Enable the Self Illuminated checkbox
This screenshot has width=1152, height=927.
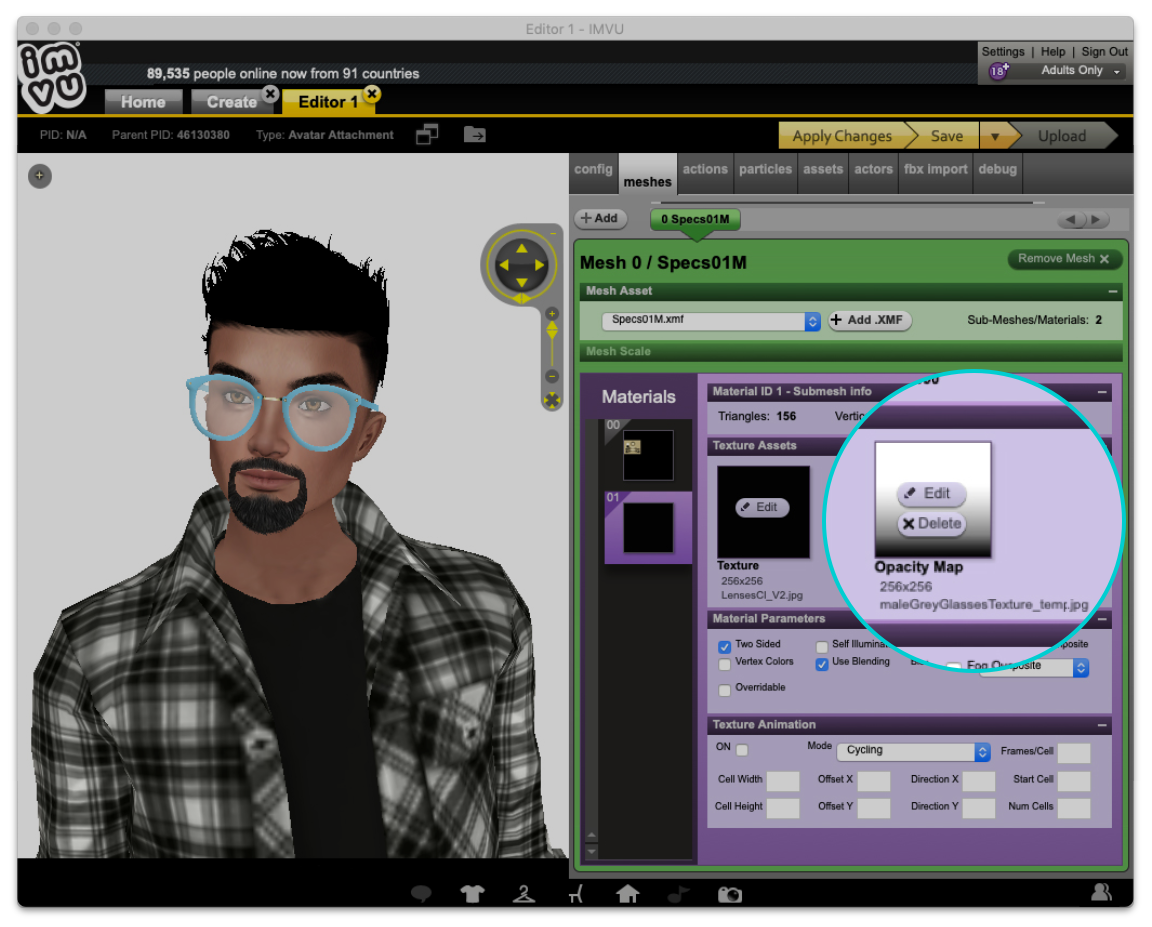(x=821, y=646)
